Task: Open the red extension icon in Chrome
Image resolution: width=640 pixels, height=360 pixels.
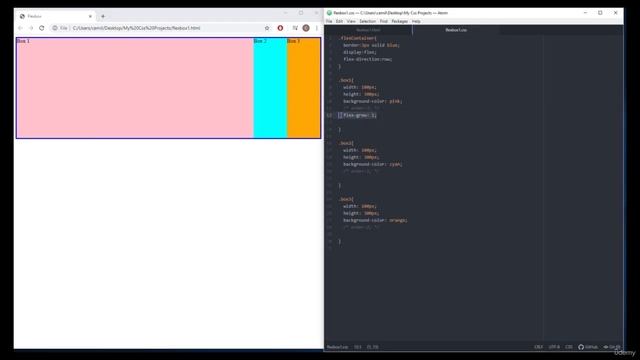Action: coord(280,28)
